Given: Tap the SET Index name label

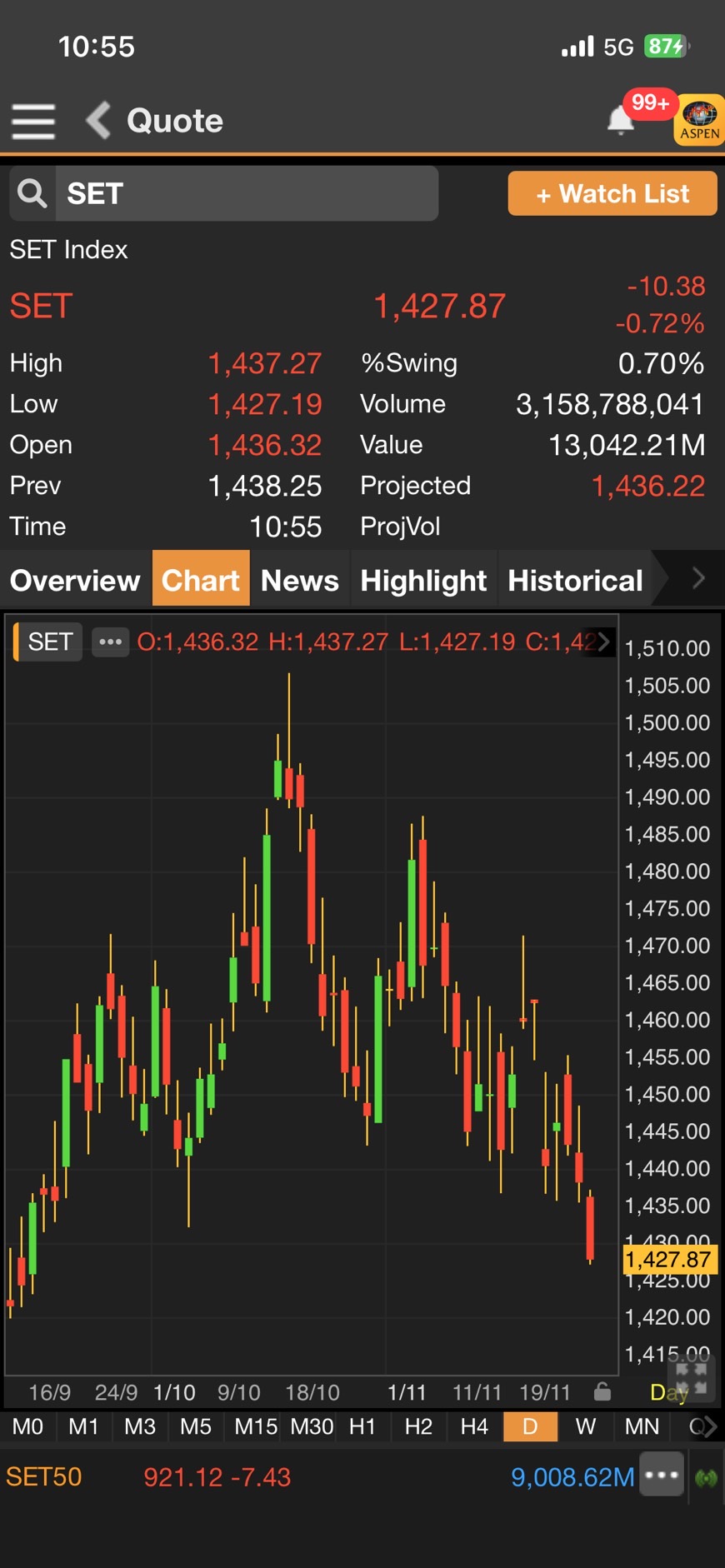Looking at the screenshot, I should tap(68, 249).
